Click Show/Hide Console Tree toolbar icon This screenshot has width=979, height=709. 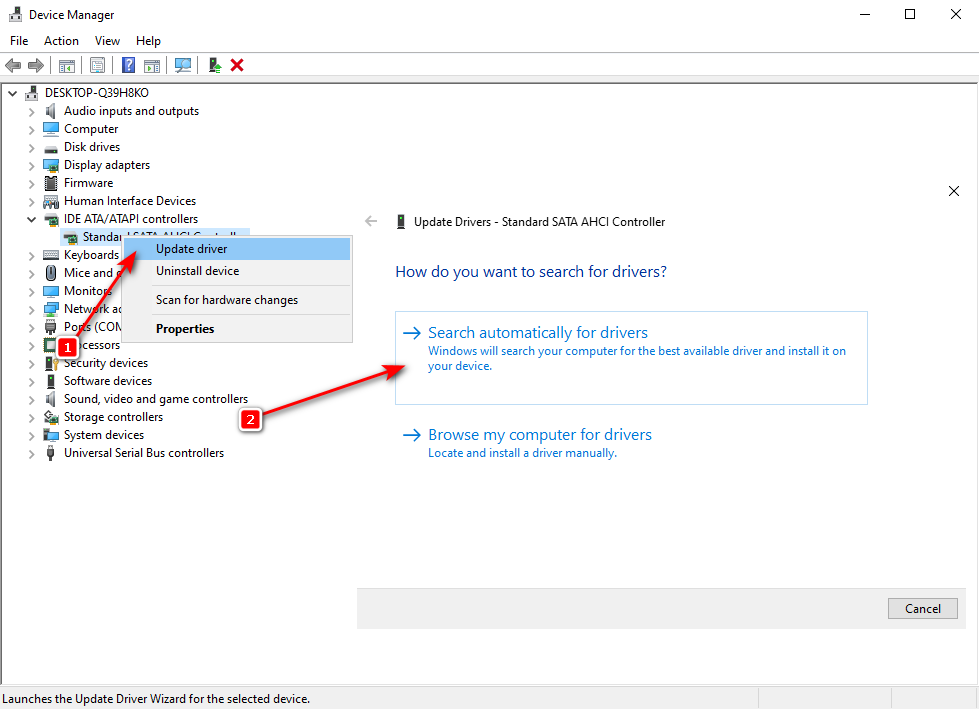pyautogui.click(x=67, y=65)
